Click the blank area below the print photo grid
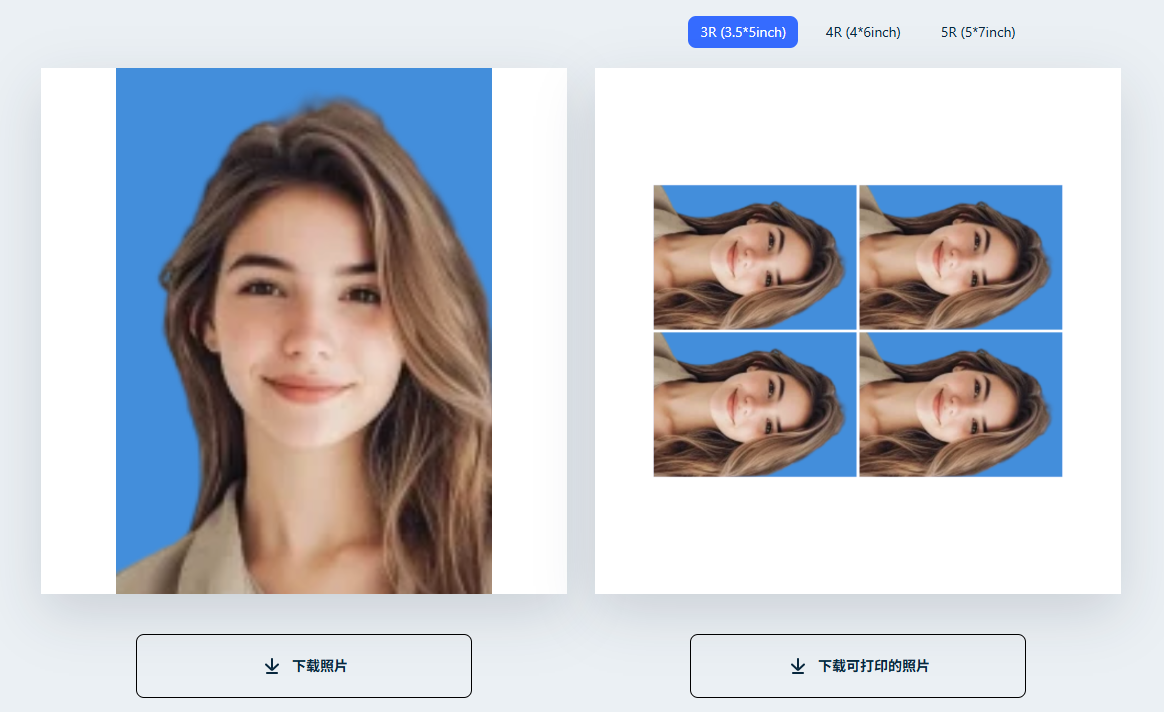This screenshot has height=712, width=1164. [x=857, y=535]
